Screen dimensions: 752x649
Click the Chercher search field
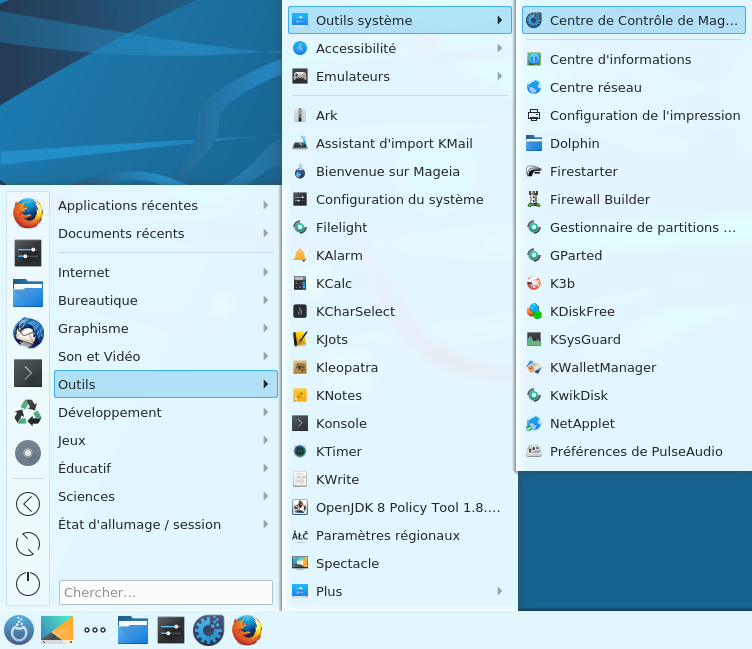[x=165, y=592]
